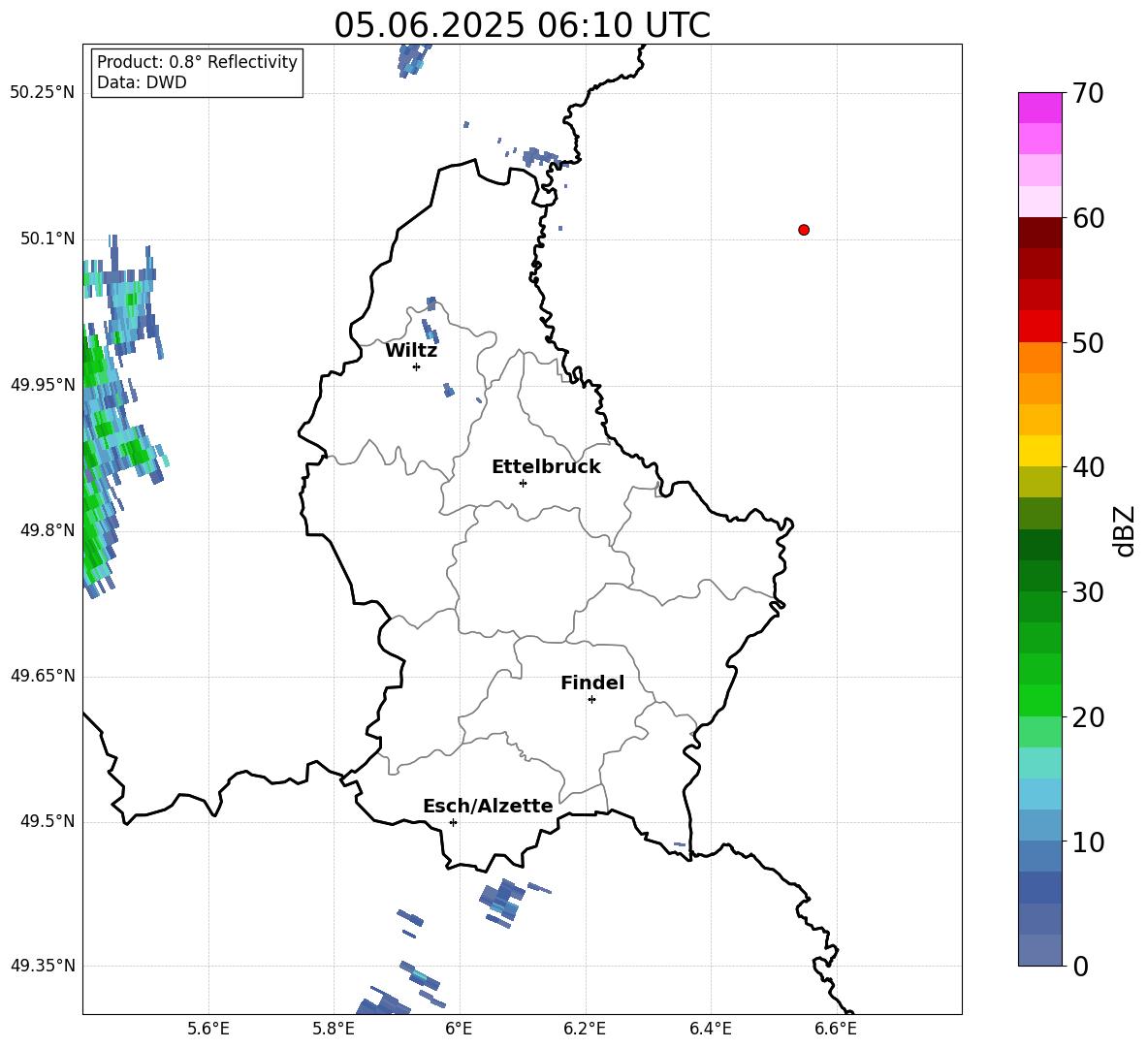Screen dimensions: 1148x1048
Task: Click the 0 colorbar tick label
Action: (x=1080, y=966)
